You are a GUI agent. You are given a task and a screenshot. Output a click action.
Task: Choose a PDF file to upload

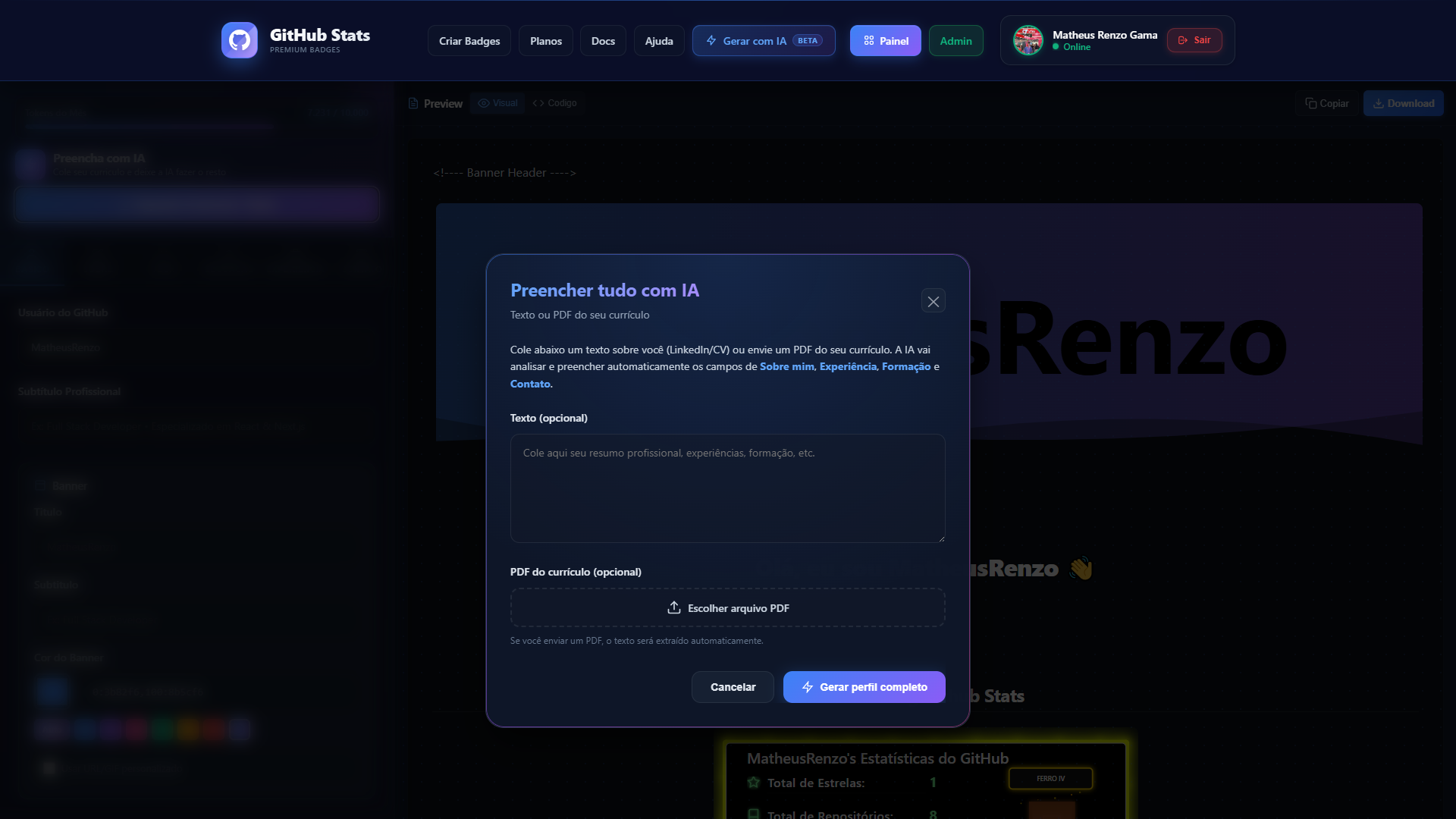[728, 608]
